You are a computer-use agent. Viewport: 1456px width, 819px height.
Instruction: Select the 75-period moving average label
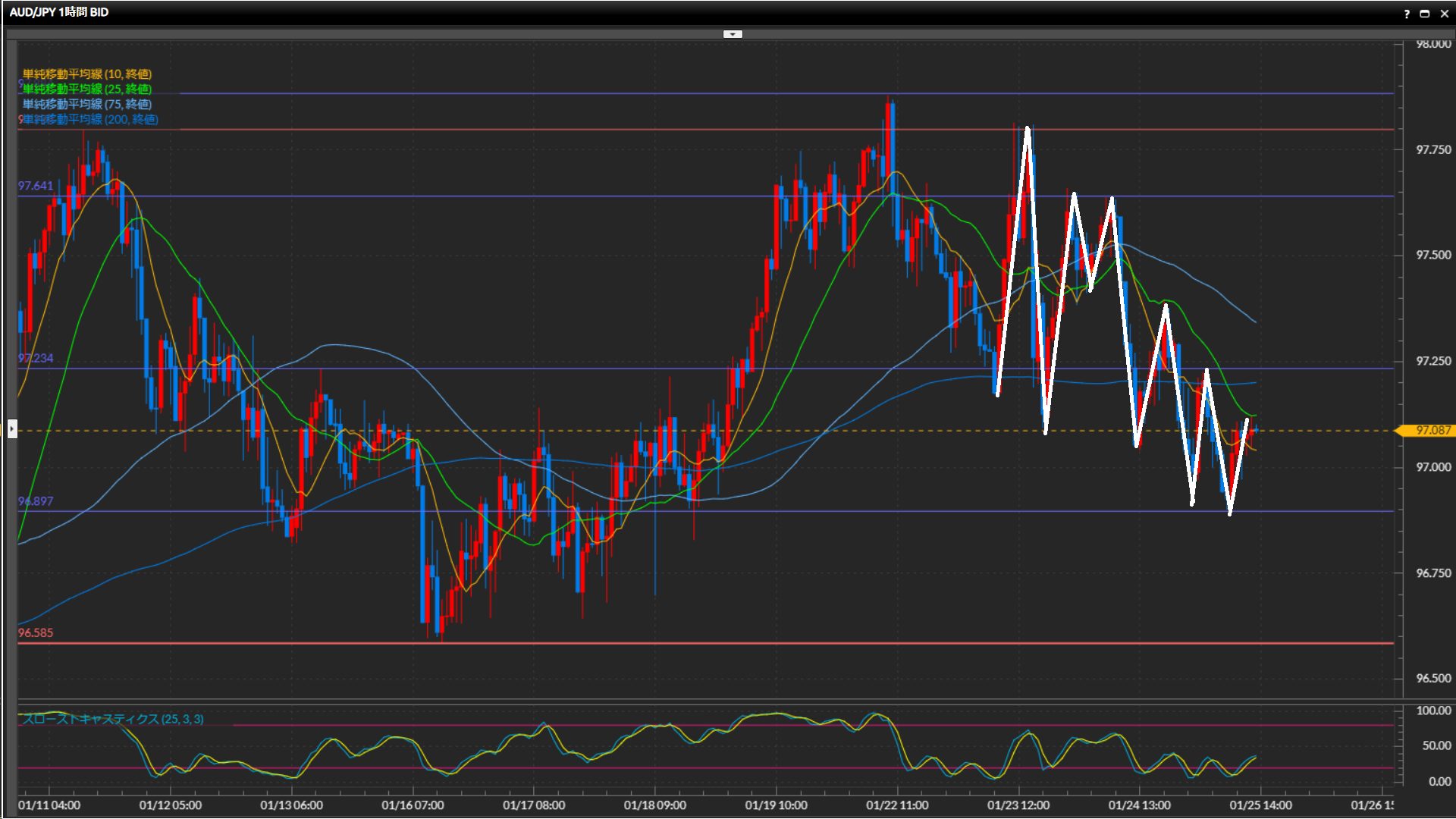click(x=87, y=105)
